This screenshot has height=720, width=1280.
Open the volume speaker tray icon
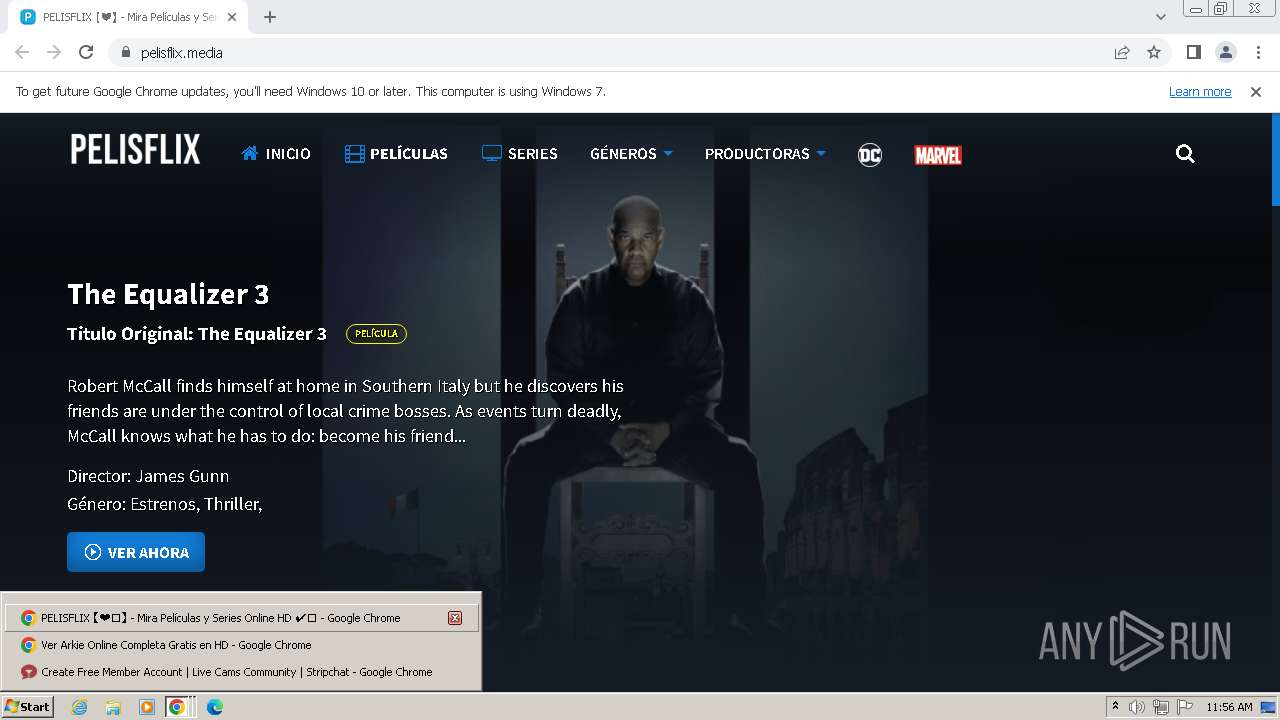tap(1137, 707)
